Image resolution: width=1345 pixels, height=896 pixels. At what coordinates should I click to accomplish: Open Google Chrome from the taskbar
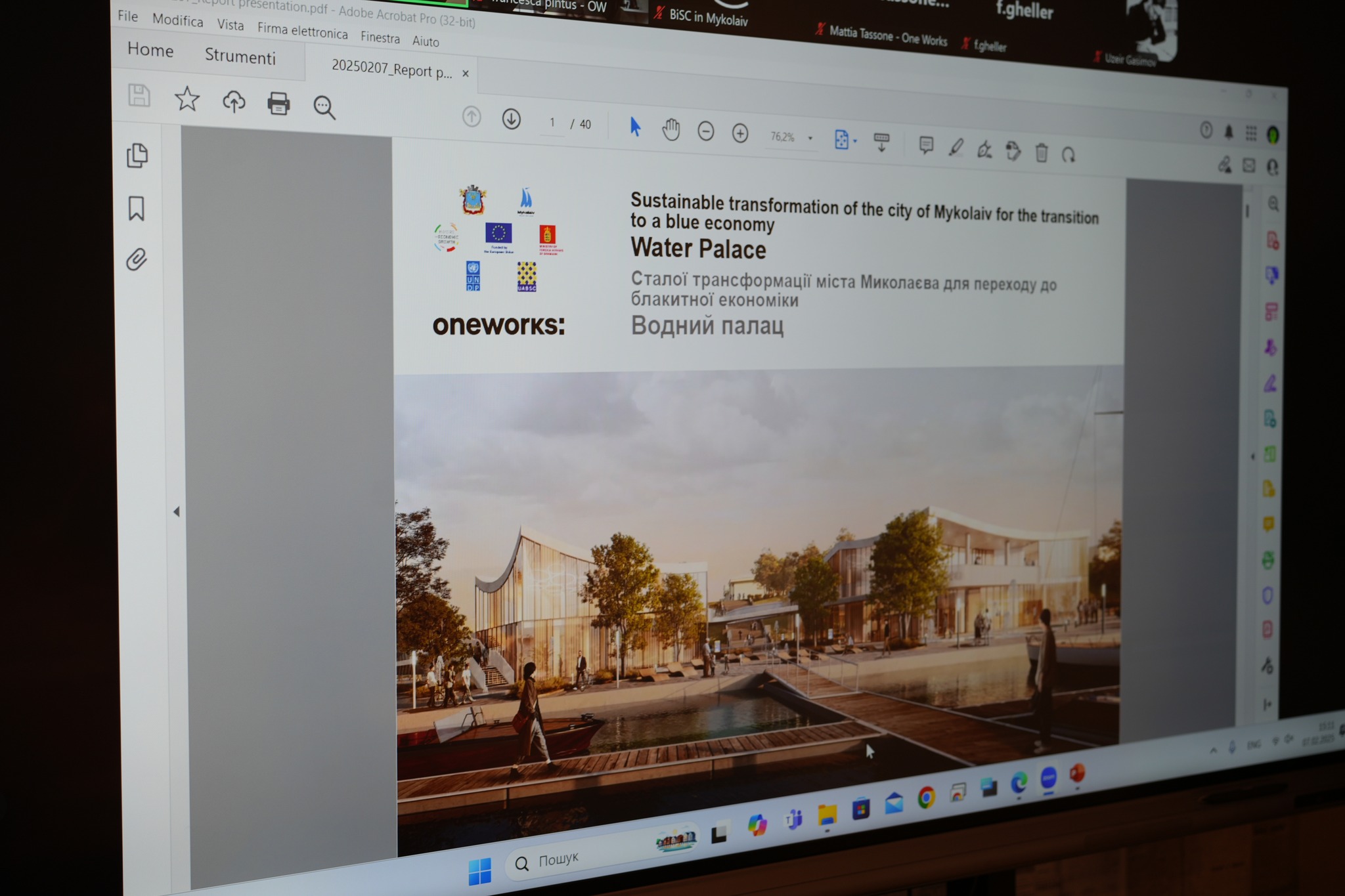pyautogui.click(x=926, y=798)
